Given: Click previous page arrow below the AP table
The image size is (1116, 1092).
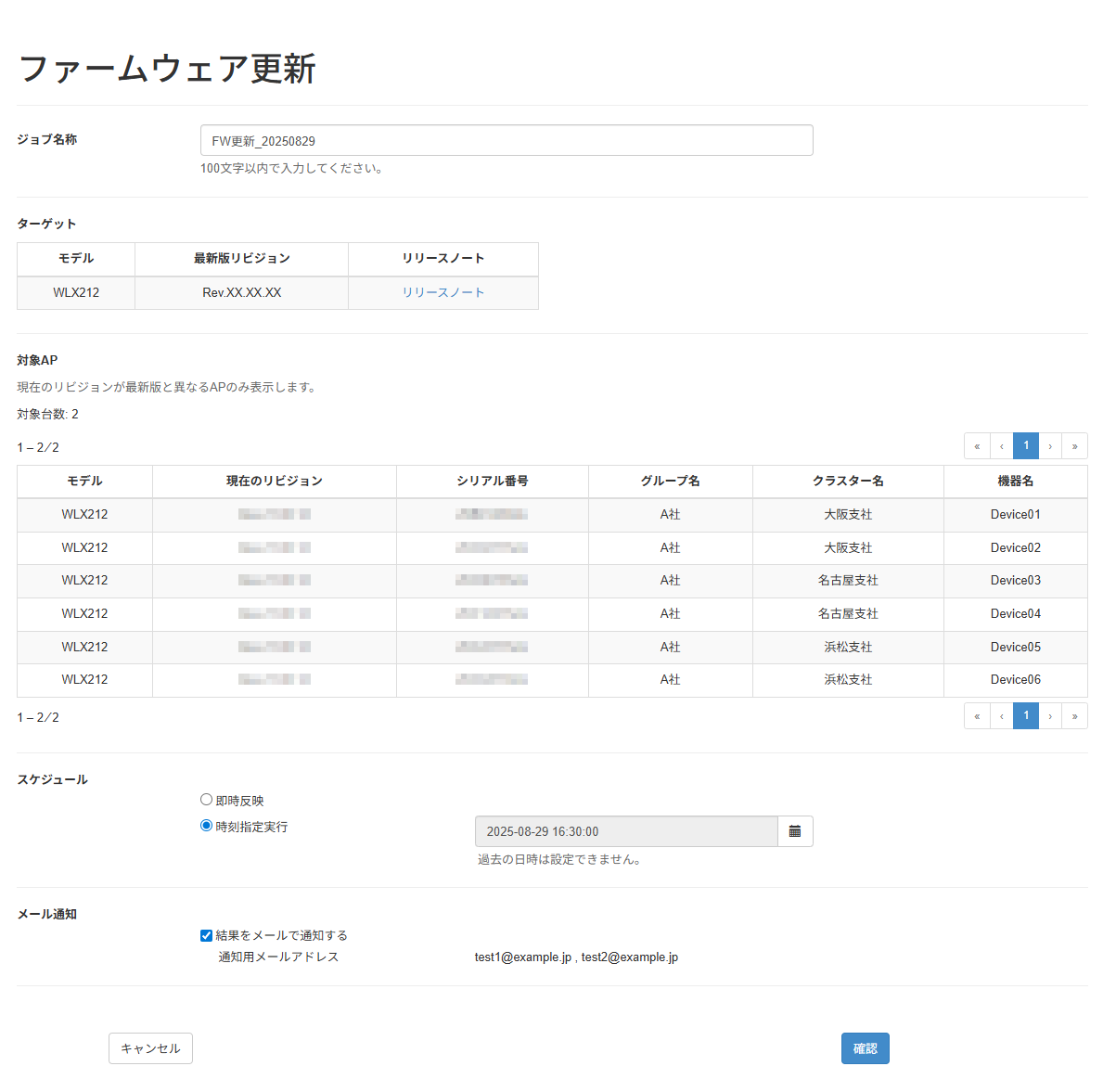Looking at the screenshot, I should coord(1001,715).
